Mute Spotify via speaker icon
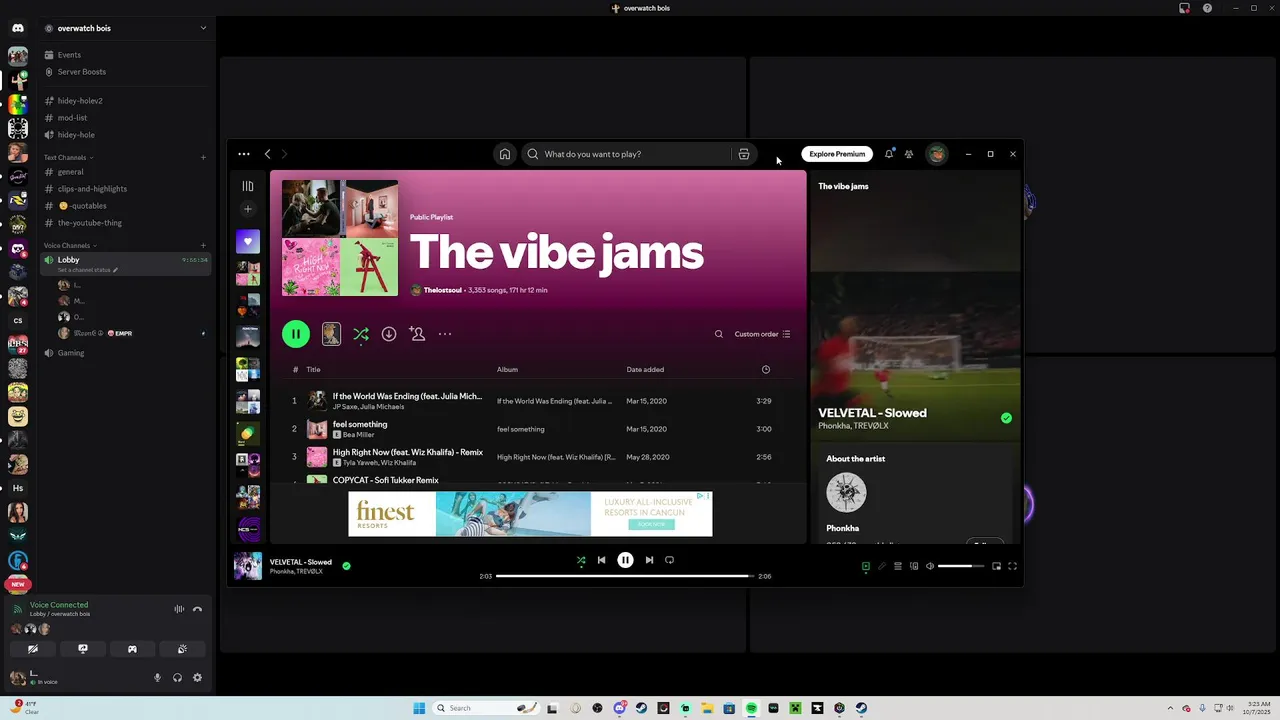Viewport: 1280px width, 720px height. point(929,566)
